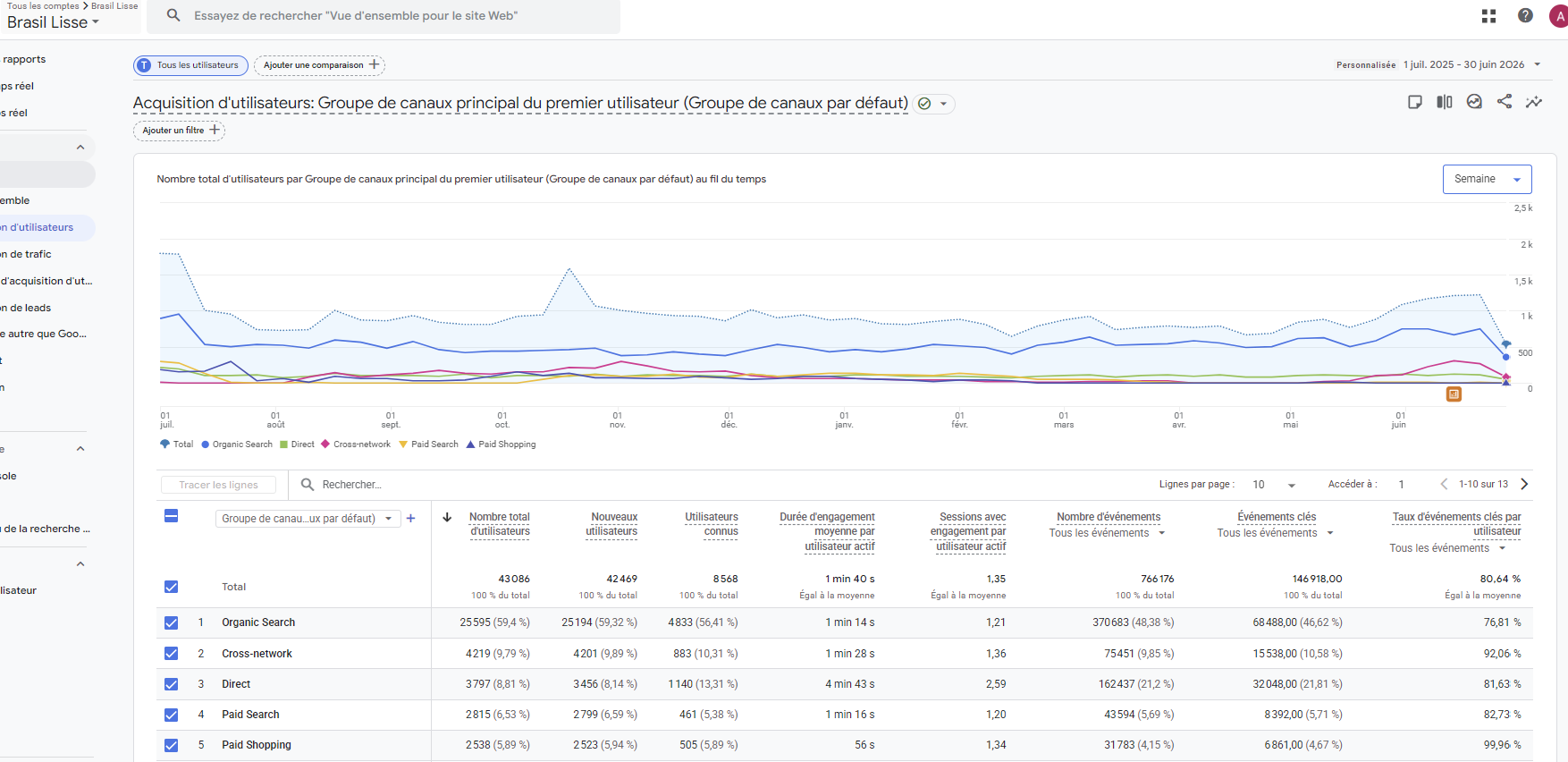Screen dimensions: 1568x762
Task: Click Ajouter une comparaison button
Action: coord(320,65)
